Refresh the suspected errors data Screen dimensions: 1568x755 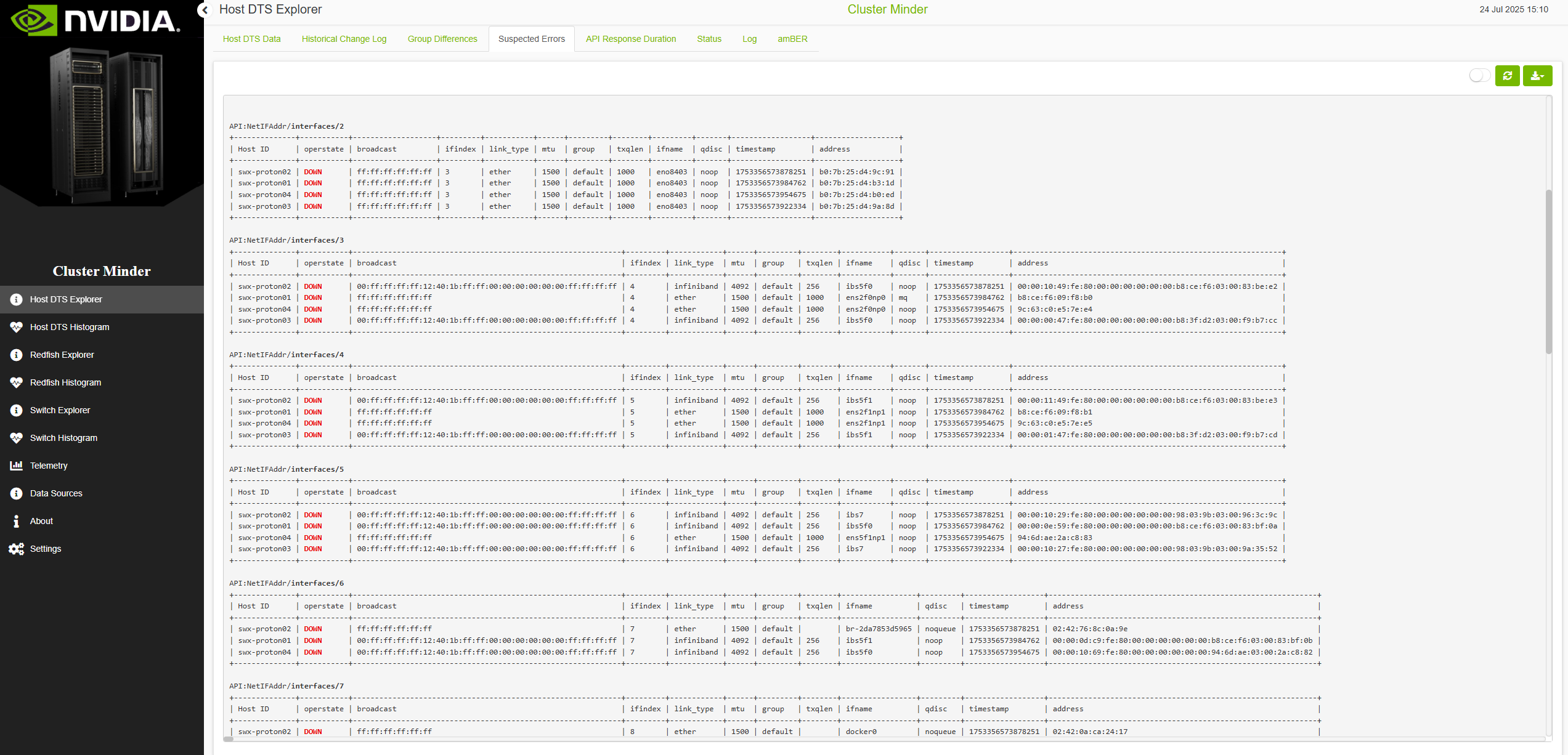pos(1508,76)
